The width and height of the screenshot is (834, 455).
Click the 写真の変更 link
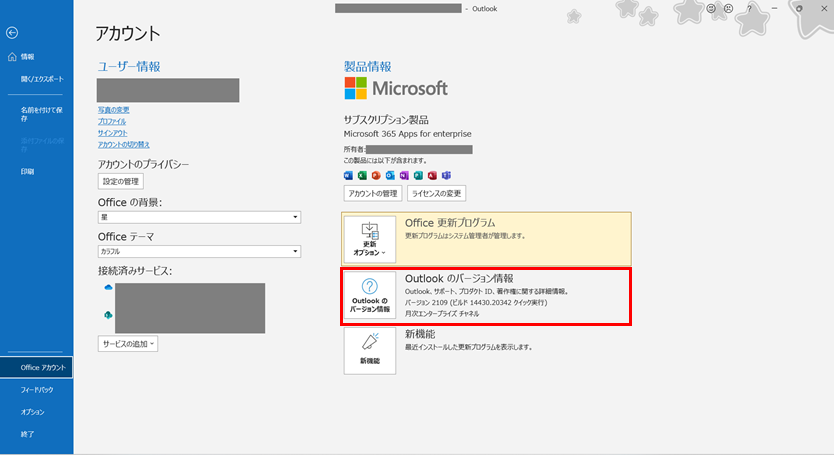tap(113, 110)
